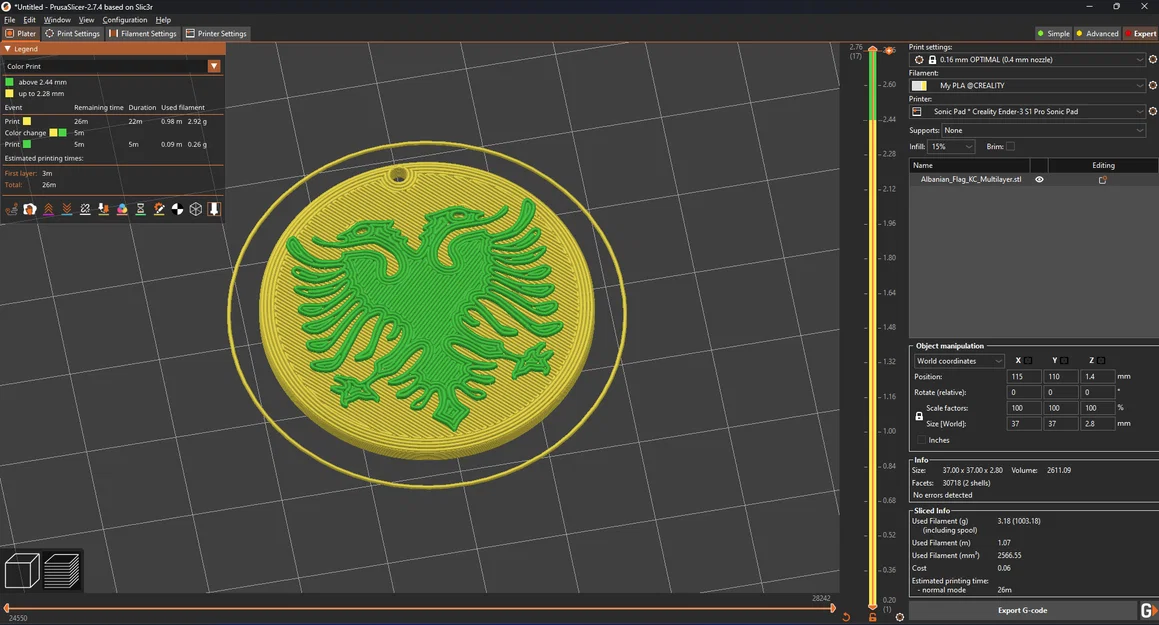
Task: Click gear icon beside Filament preset
Action: point(1152,85)
